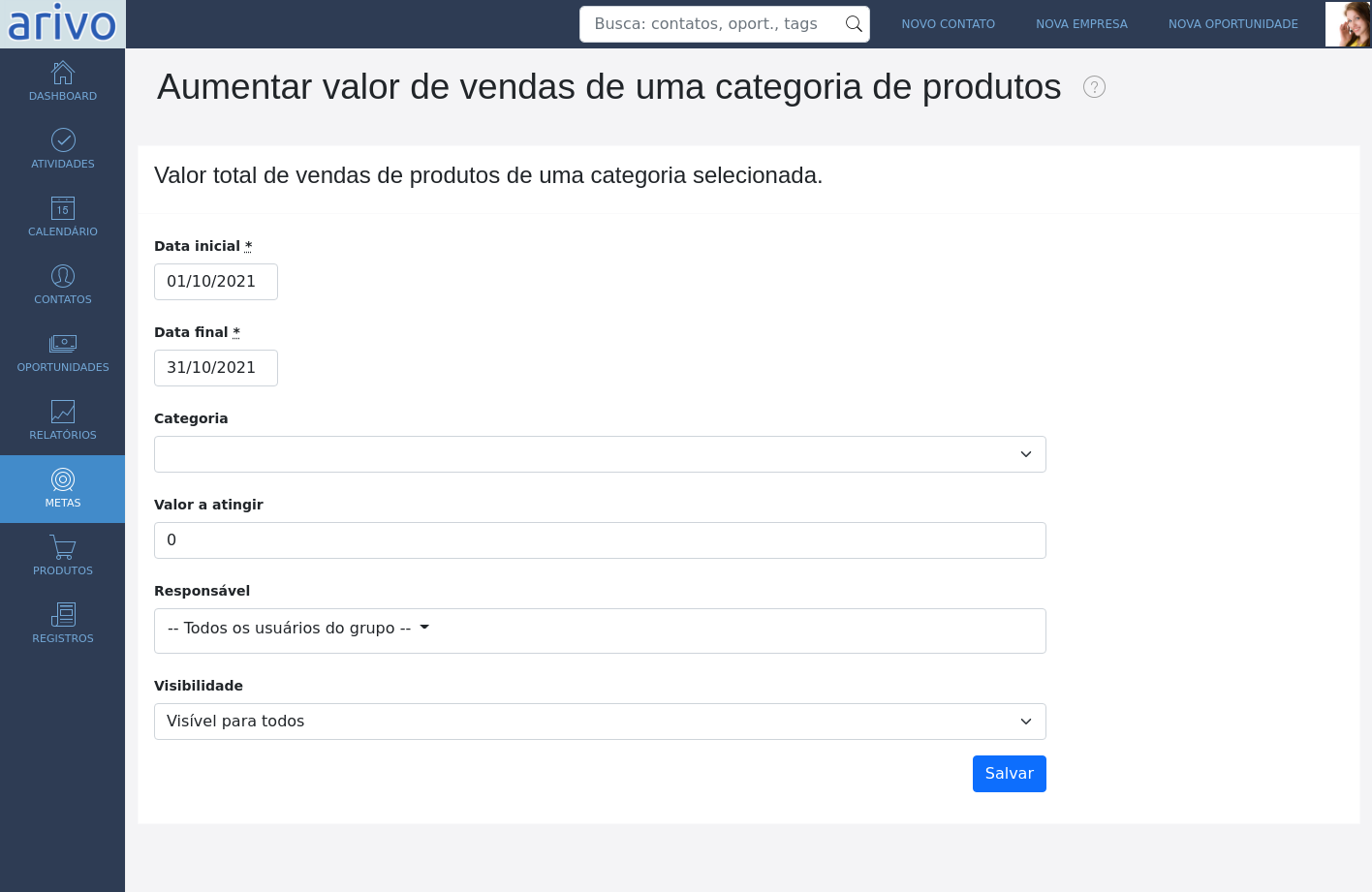This screenshot has width=1372, height=892.
Task: Focus the Data inicial date field
Action: (x=216, y=282)
